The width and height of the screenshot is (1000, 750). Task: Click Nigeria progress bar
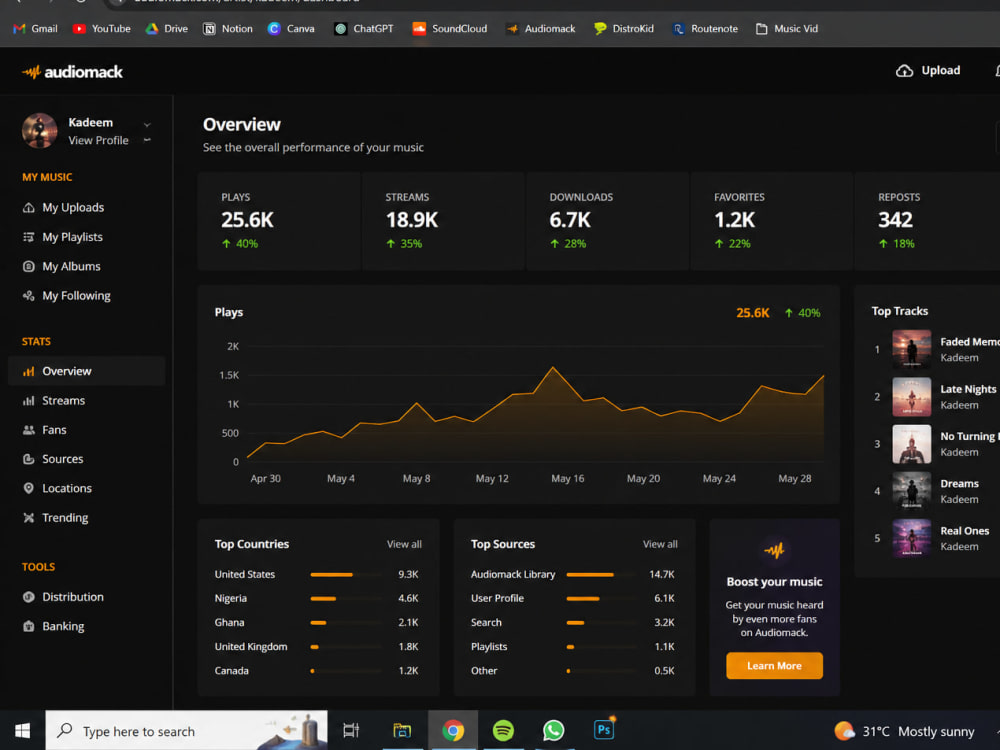click(346, 599)
